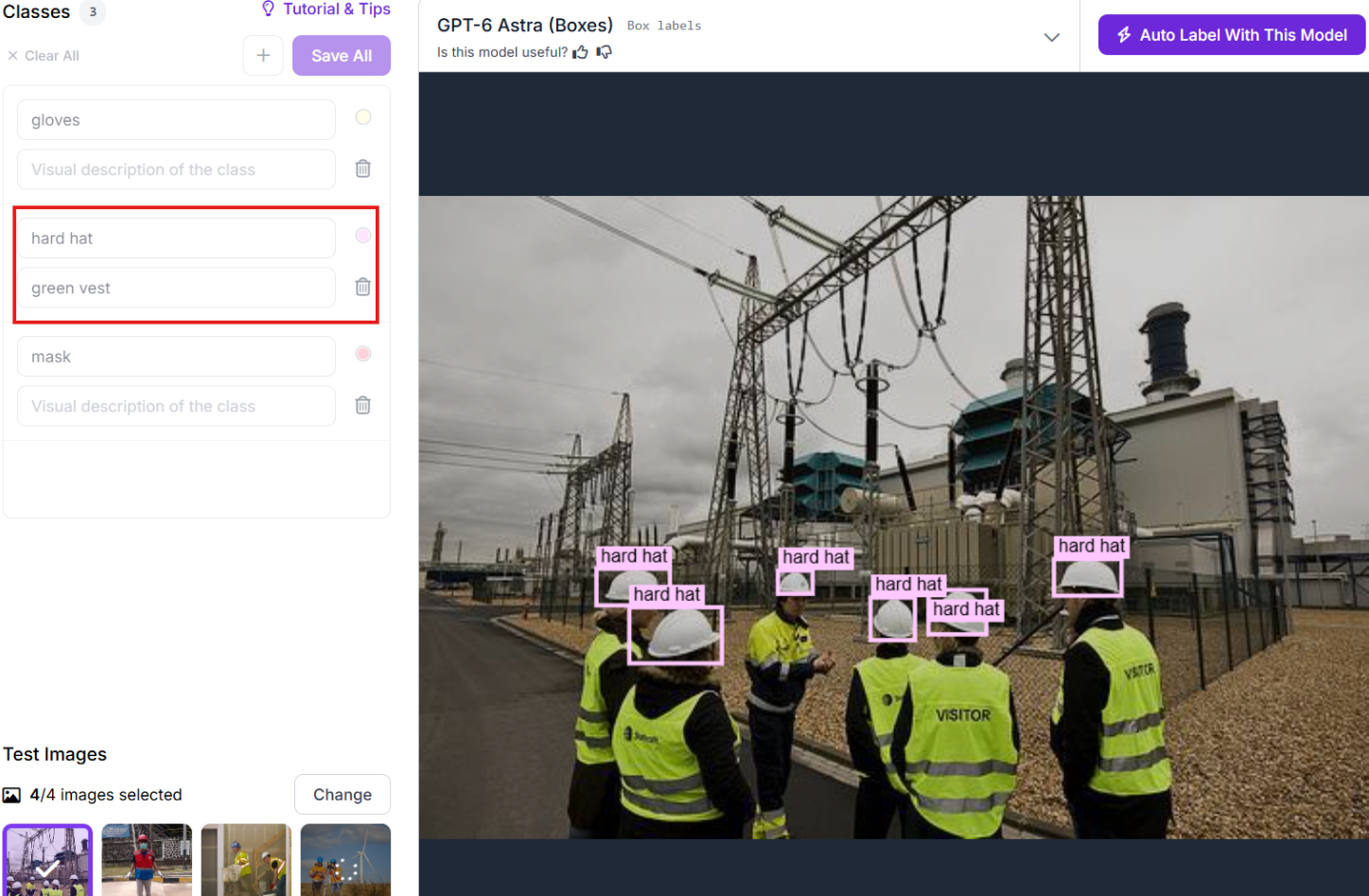Select the indoor workers test thumbnail
The width and height of the screenshot is (1369, 896).
pos(246,860)
